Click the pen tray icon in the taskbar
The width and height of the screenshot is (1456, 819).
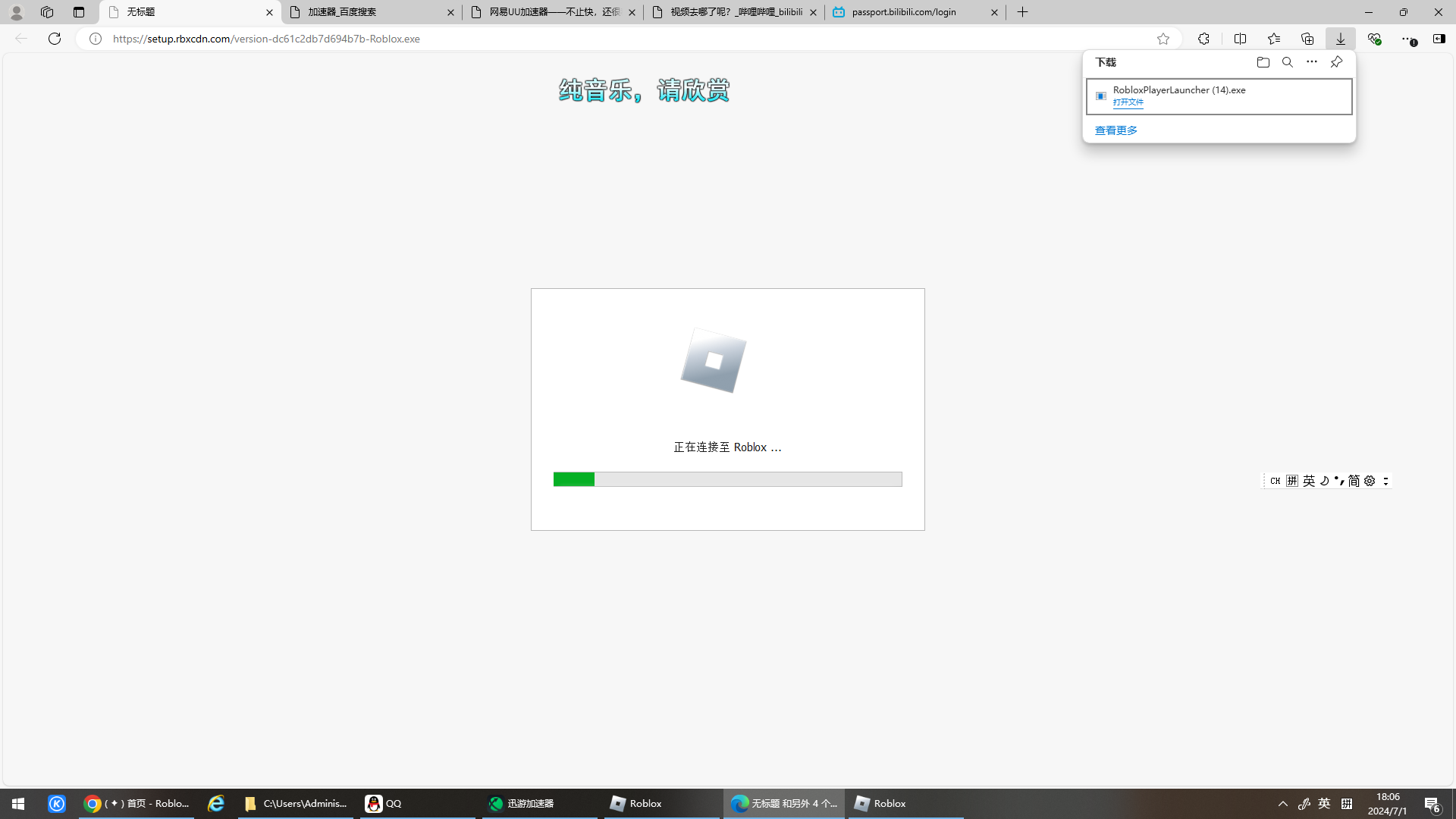click(x=1304, y=804)
